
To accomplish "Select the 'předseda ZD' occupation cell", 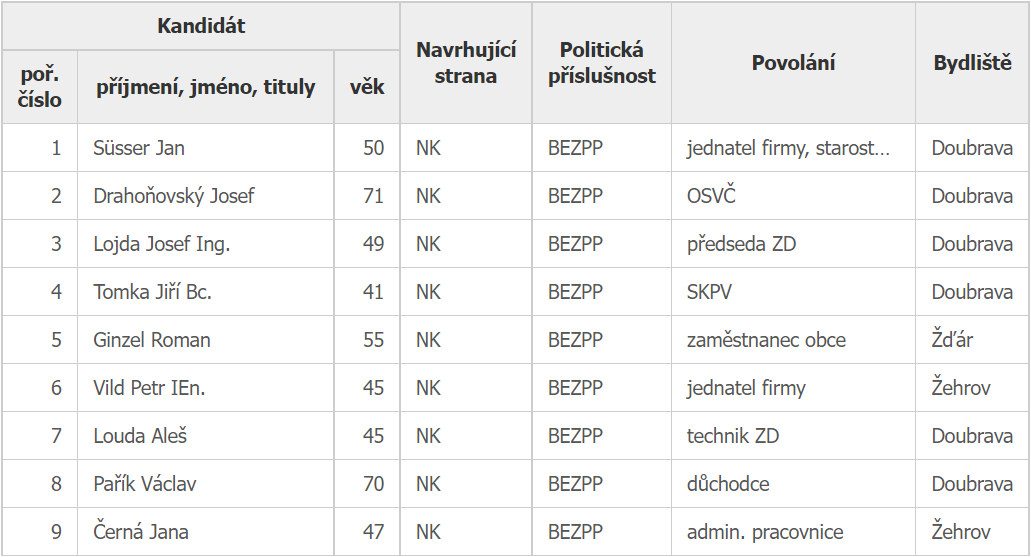I will [x=741, y=244].
